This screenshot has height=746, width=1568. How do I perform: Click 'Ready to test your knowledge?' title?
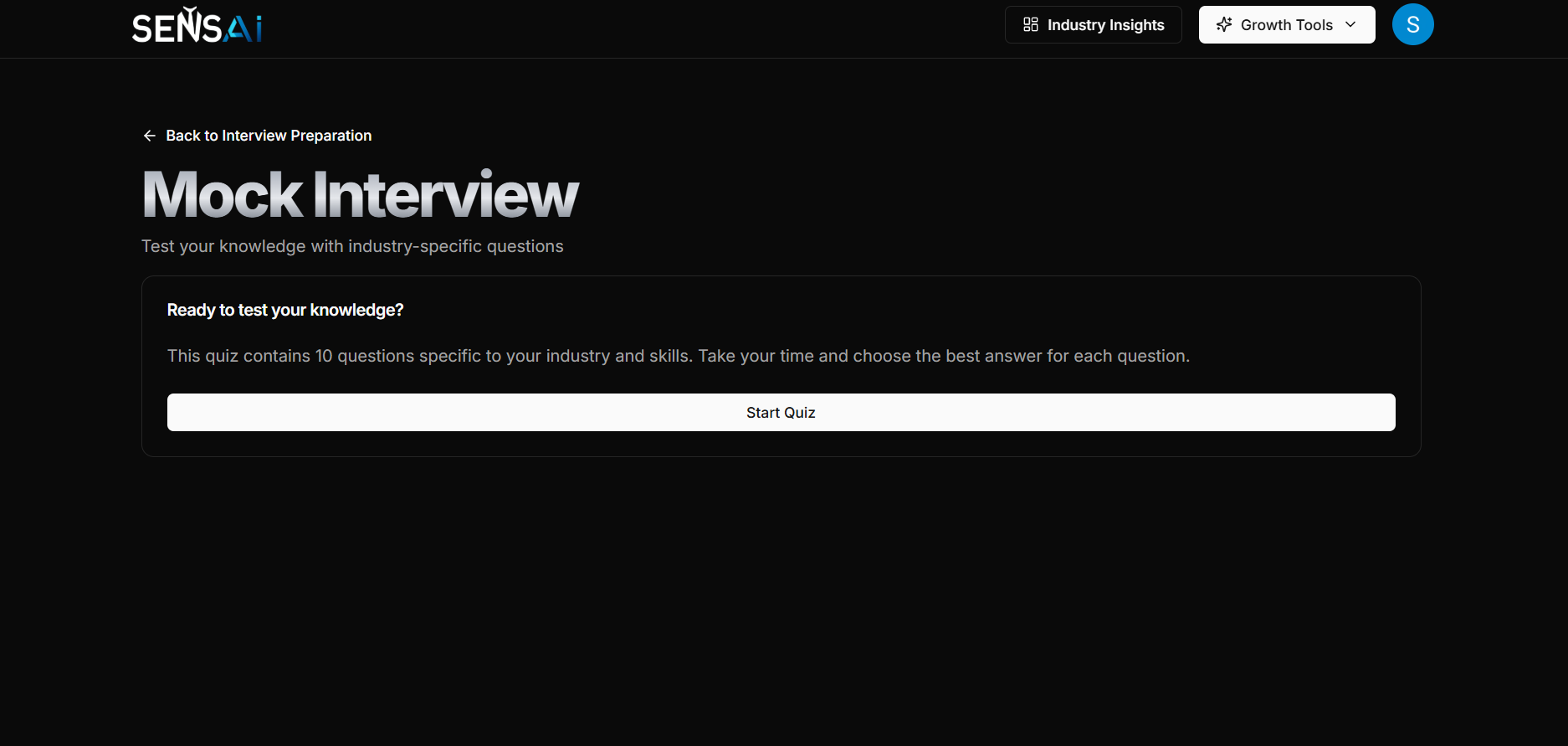pos(285,310)
